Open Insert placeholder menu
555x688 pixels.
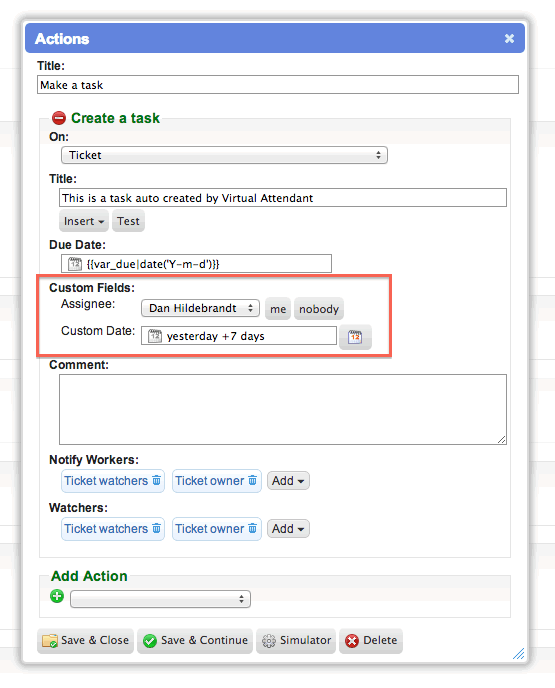83,221
